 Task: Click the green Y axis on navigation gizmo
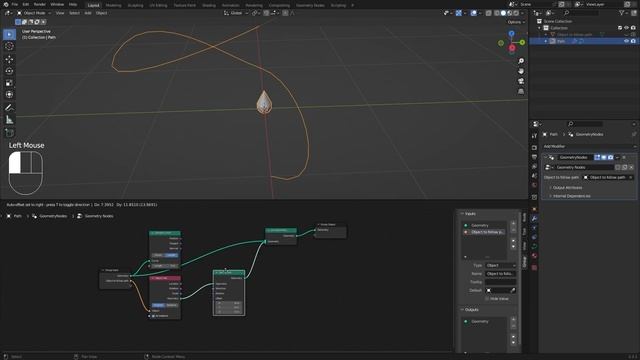click(x=522, y=42)
